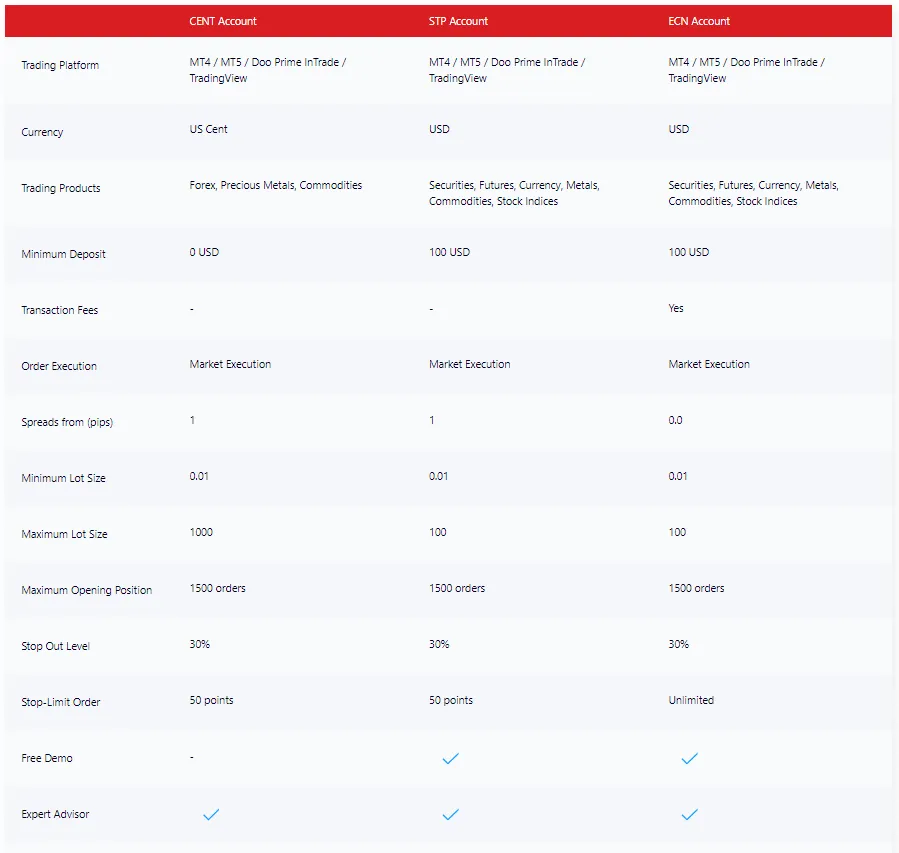This screenshot has height=853, width=899.
Task: Click the Free Demo checkmark for ECN Account
Action: click(689, 759)
